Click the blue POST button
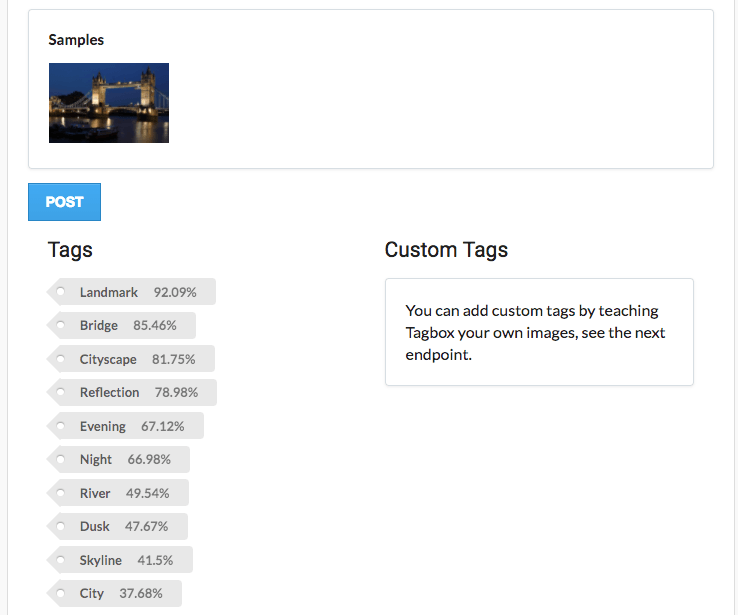 tap(64, 202)
